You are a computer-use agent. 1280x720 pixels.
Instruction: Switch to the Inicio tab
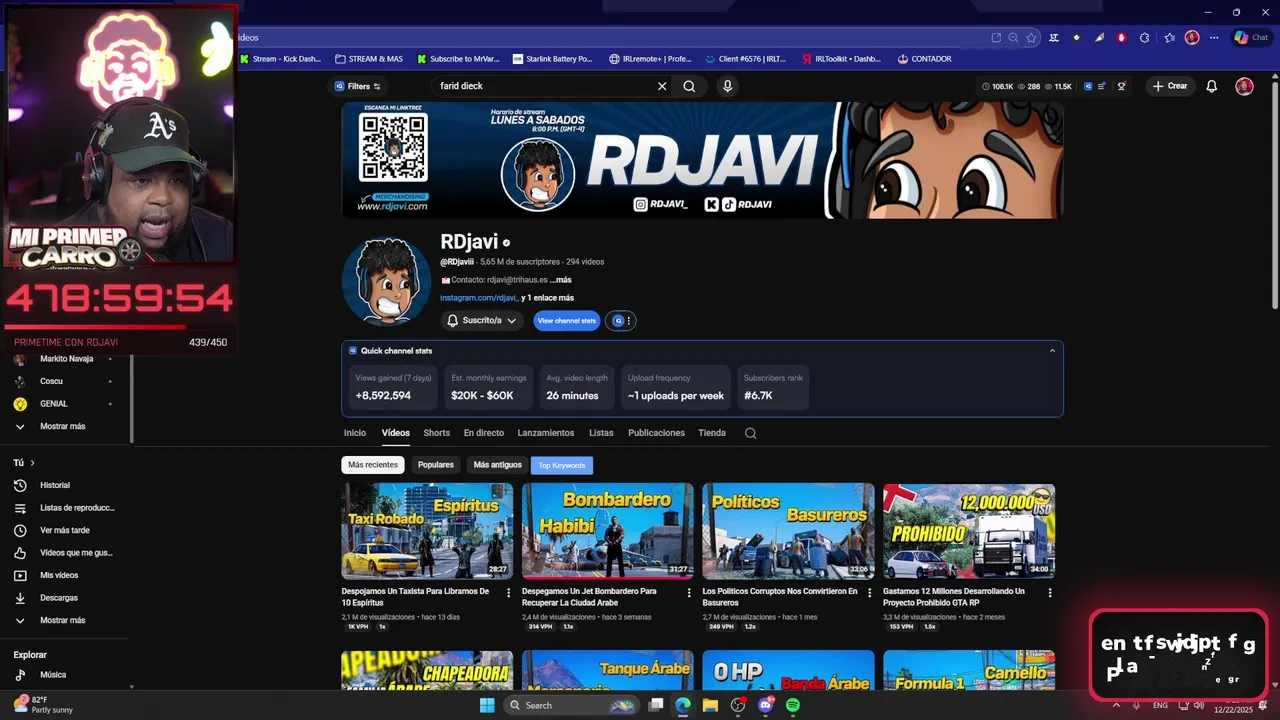[355, 433]
